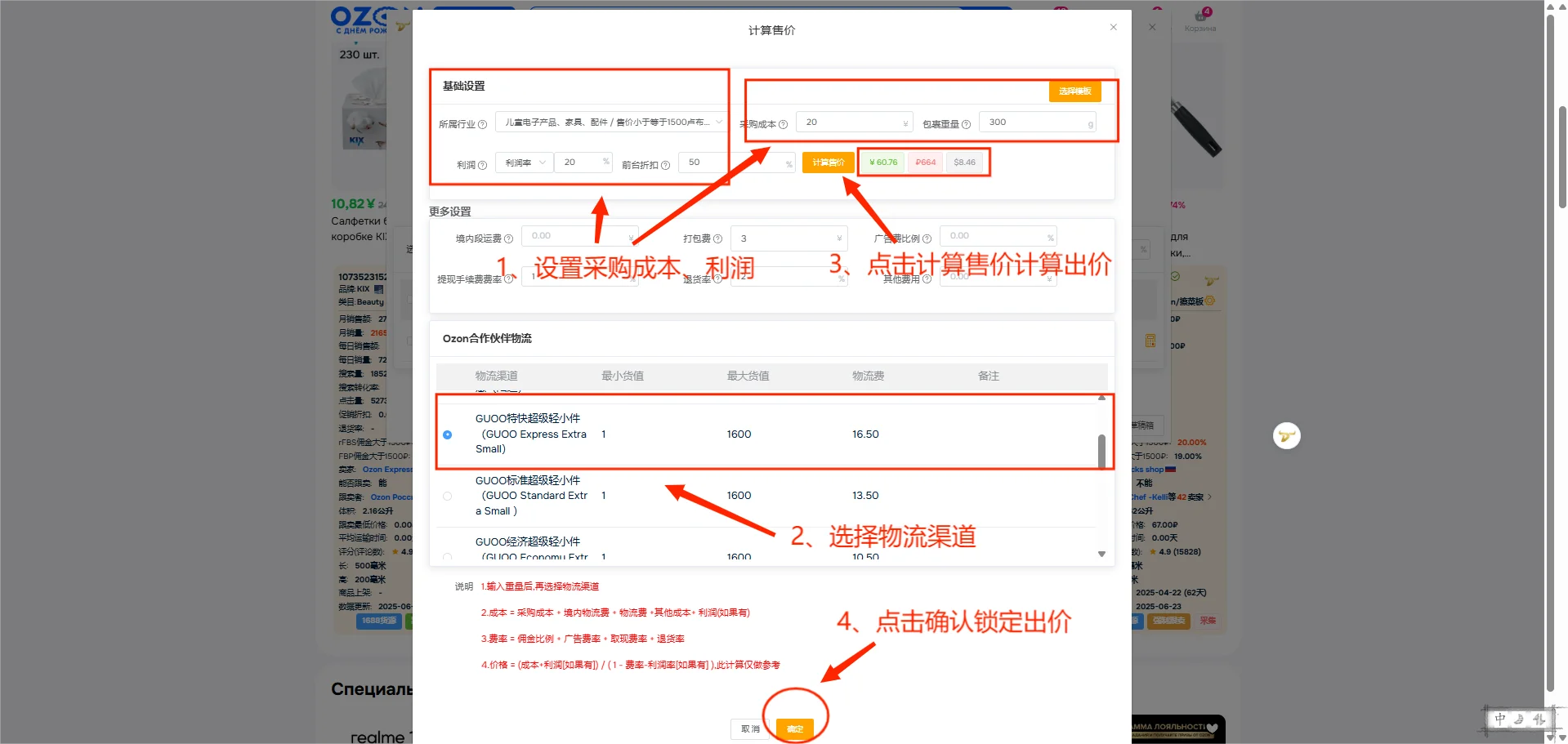The width and height of the screenshot is (1568, 744).
Task: Open the 所属行业 category dropdown
Action: pos(611,123)
